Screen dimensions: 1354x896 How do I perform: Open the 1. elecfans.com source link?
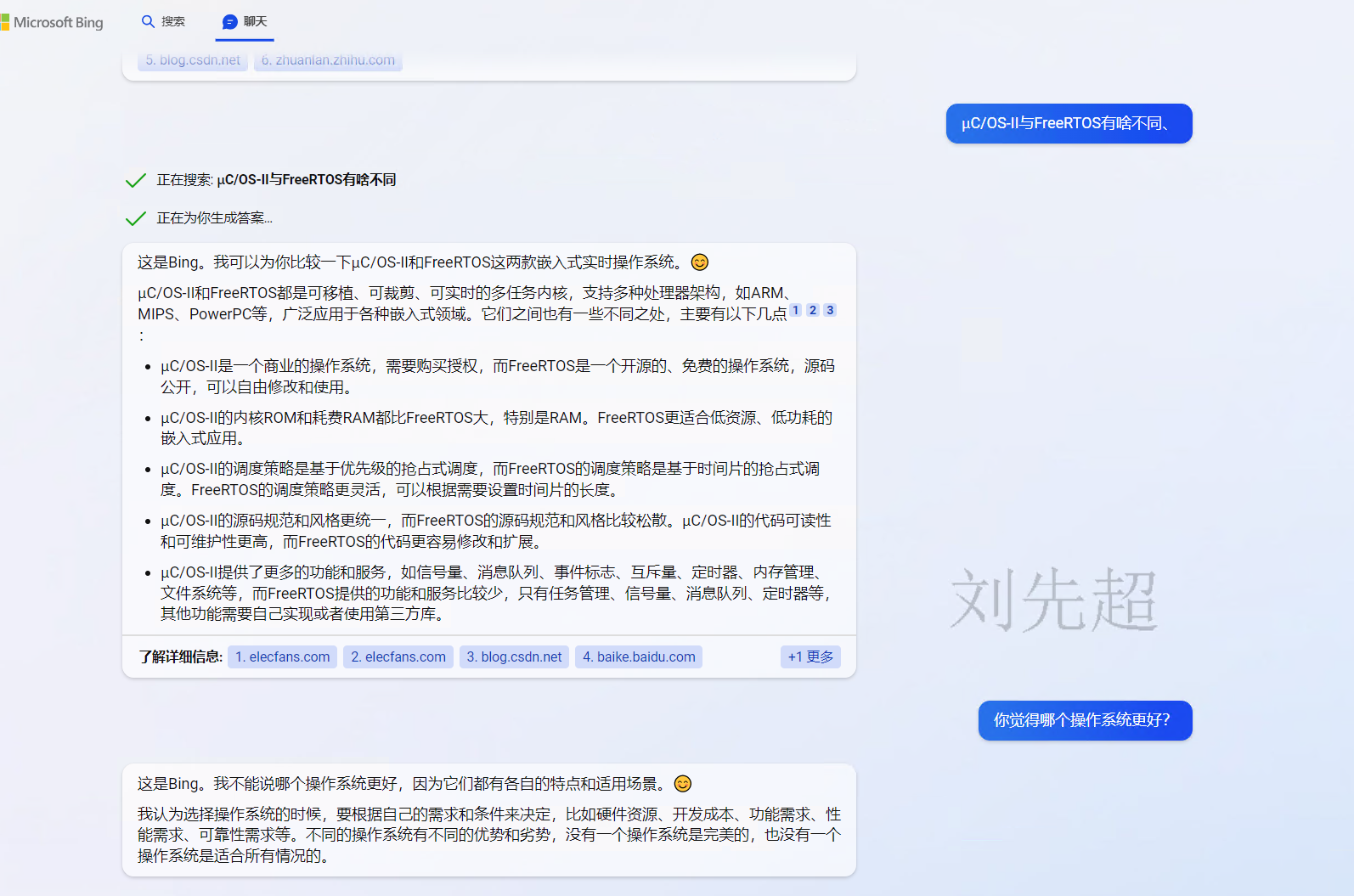283,657
